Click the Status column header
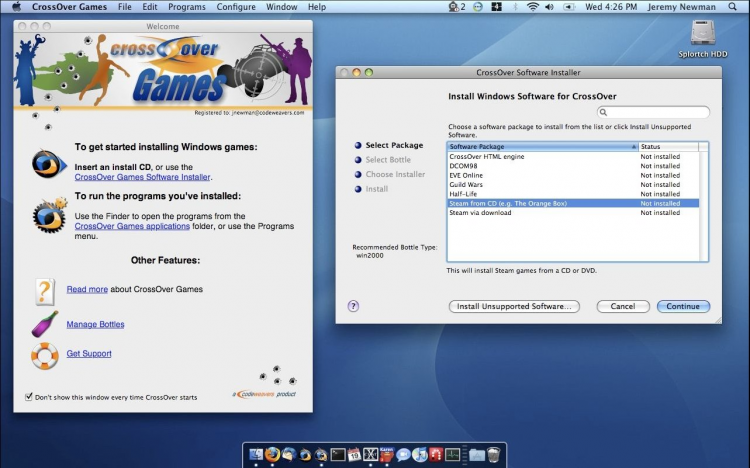The image size is (750, 468). pos(668,146)
